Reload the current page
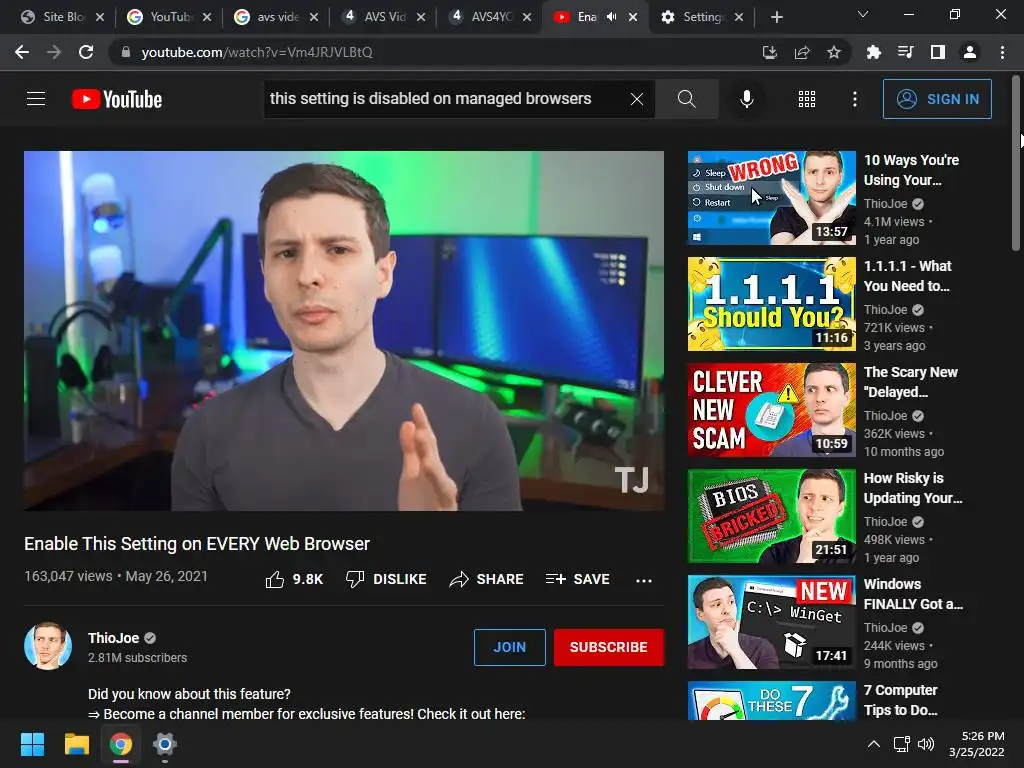The width and height of the screenshot is (1024, 768). click(86, 52)
